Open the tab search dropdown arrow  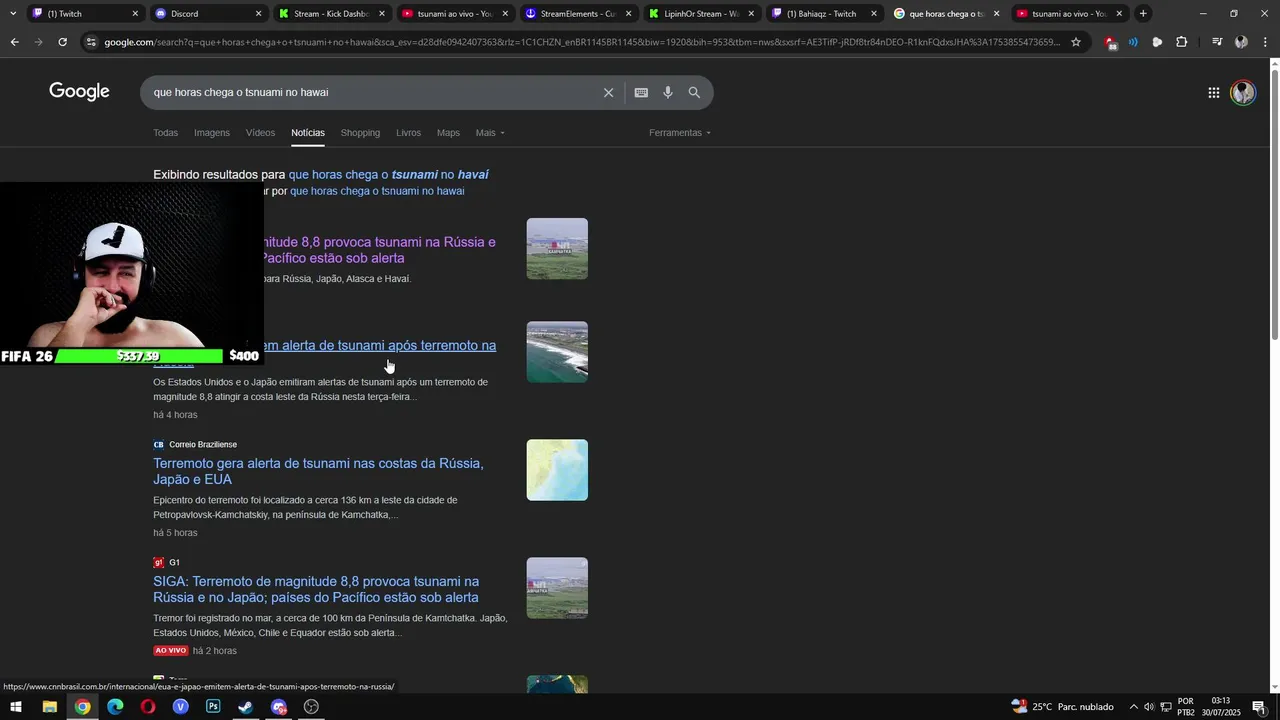[12, 13]
